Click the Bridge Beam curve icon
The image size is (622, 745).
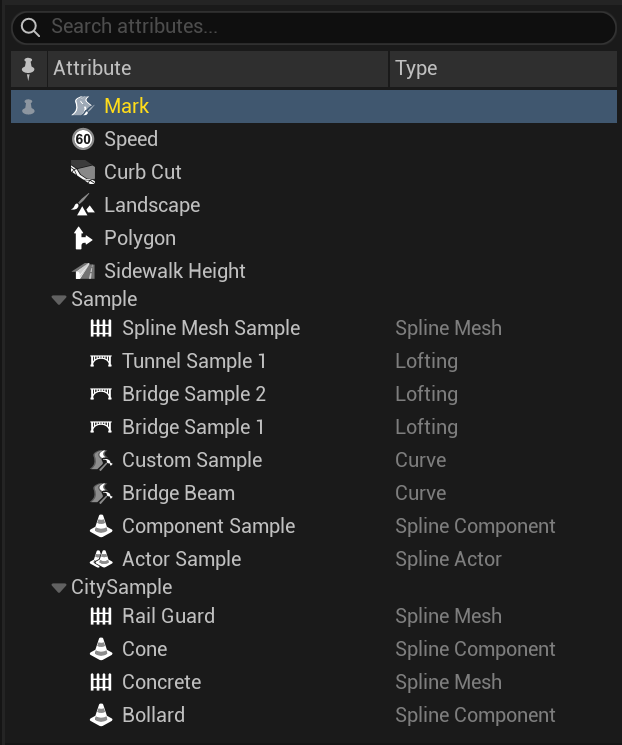[101, 493]
